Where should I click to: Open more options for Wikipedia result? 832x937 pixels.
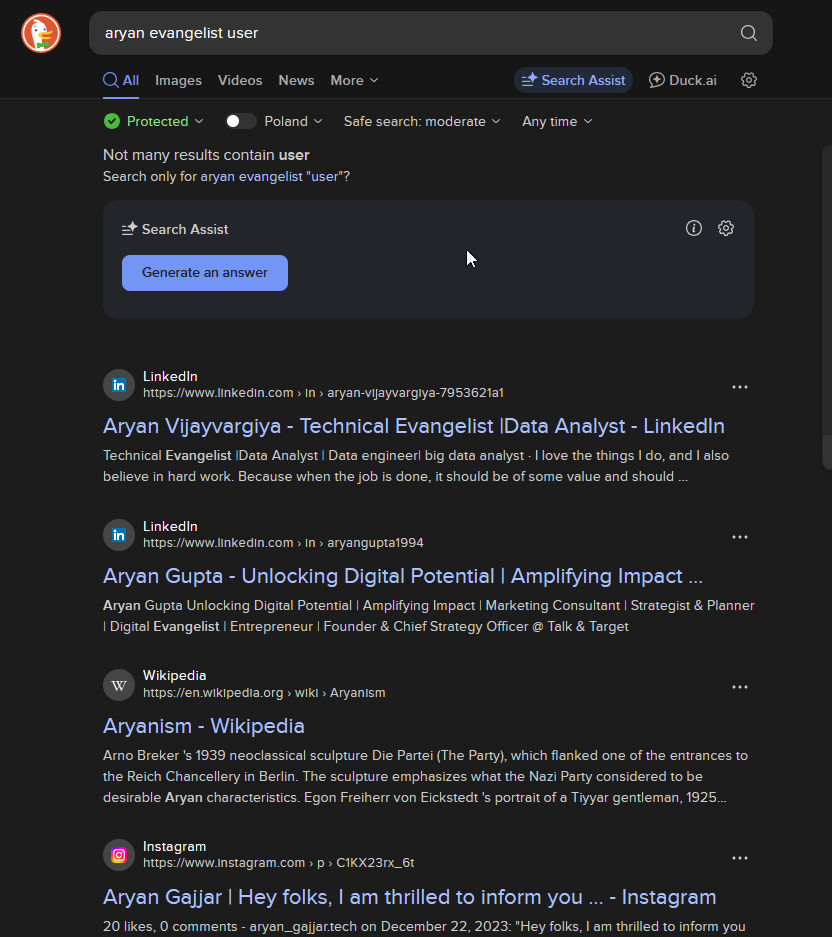coord(740,687)
